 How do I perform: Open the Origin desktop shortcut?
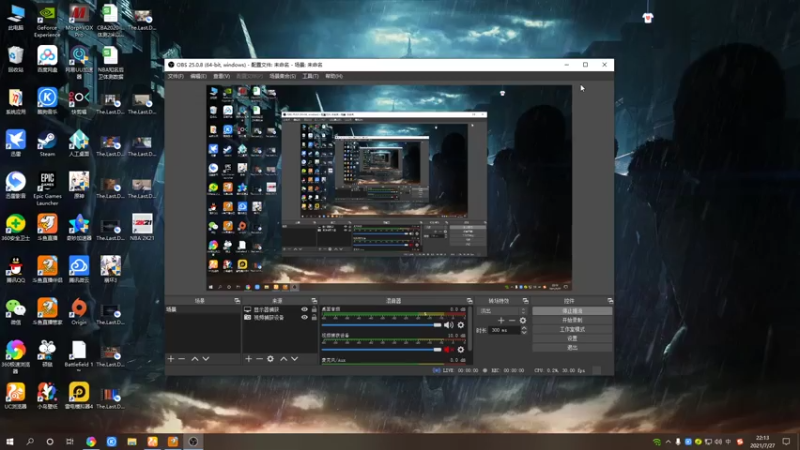tap(79, 312)
